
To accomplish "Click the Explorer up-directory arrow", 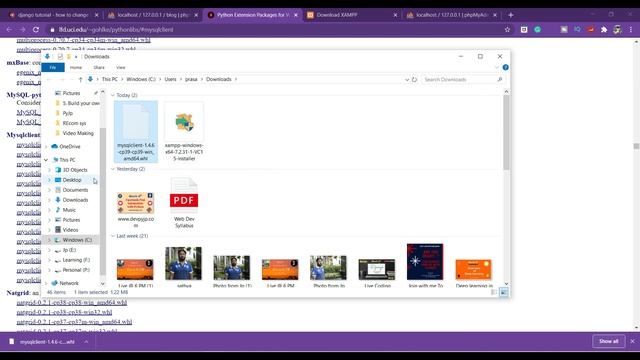I will (x=80, y=79).
